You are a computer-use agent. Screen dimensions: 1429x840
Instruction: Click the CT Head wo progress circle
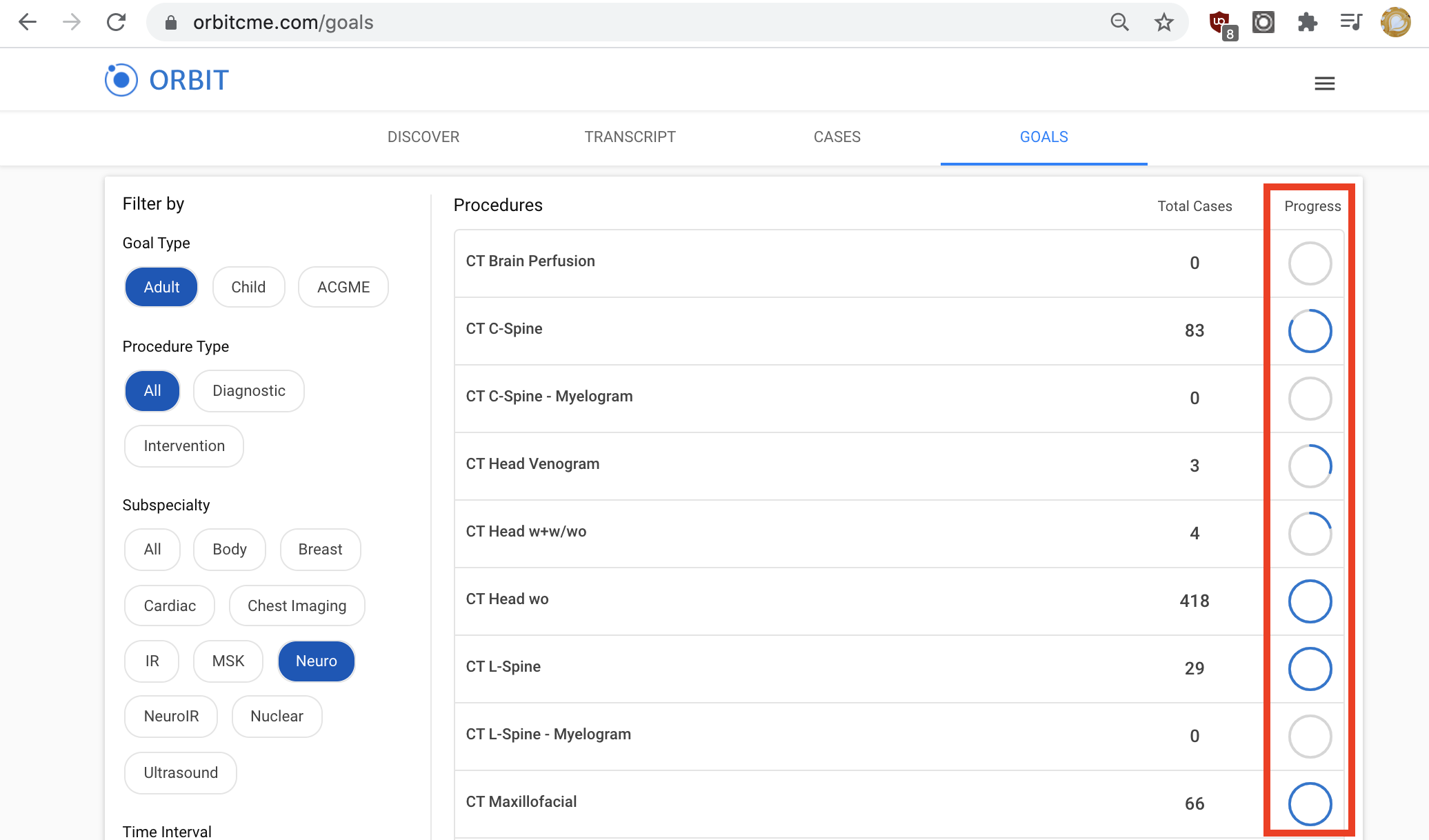click(1310, 601)
